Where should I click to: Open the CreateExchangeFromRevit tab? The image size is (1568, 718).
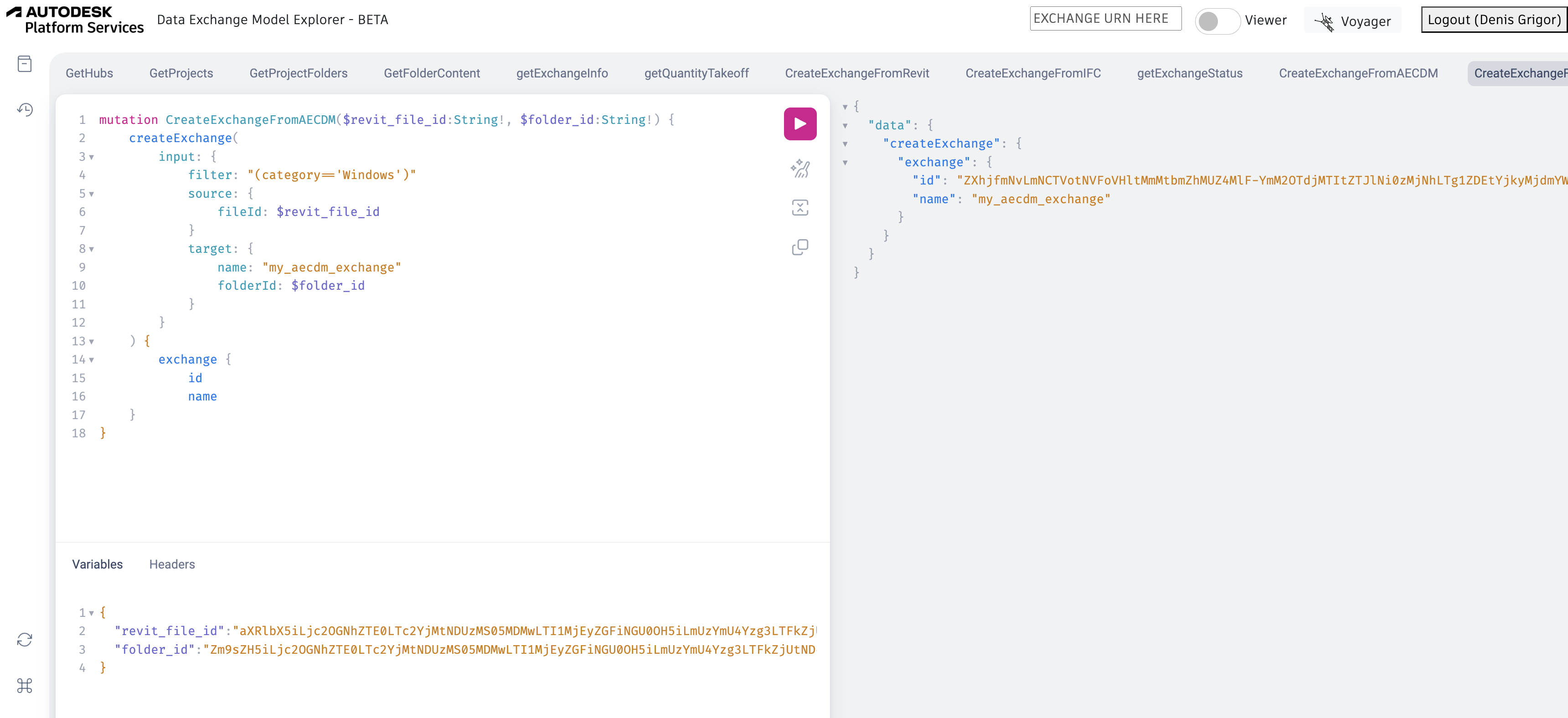[x=856, y=74]
